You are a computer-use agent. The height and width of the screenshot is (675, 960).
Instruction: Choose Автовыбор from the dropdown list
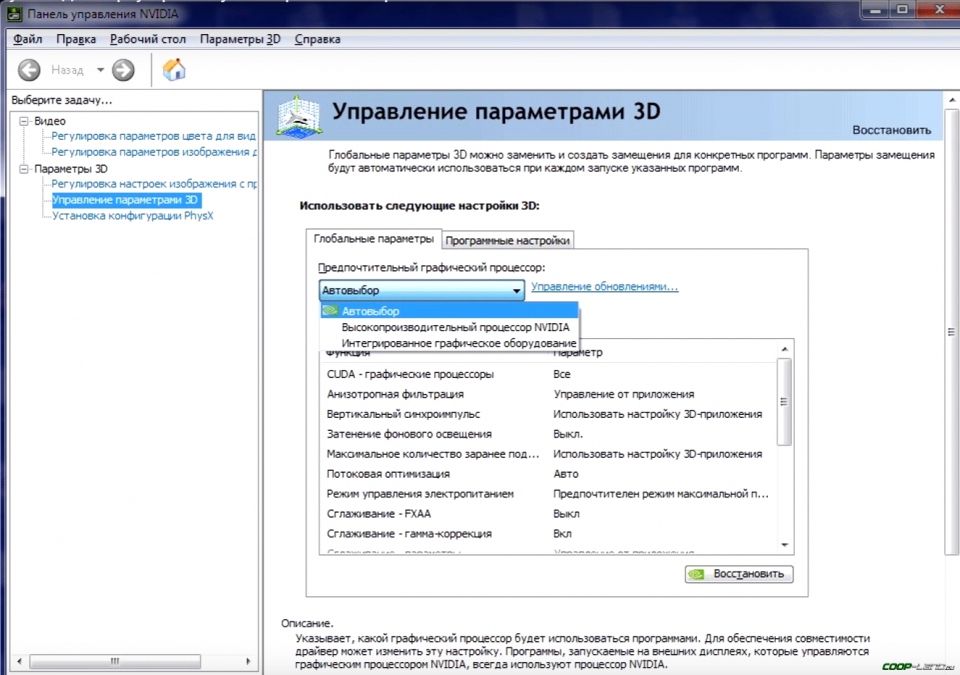[x=449, y=311]
